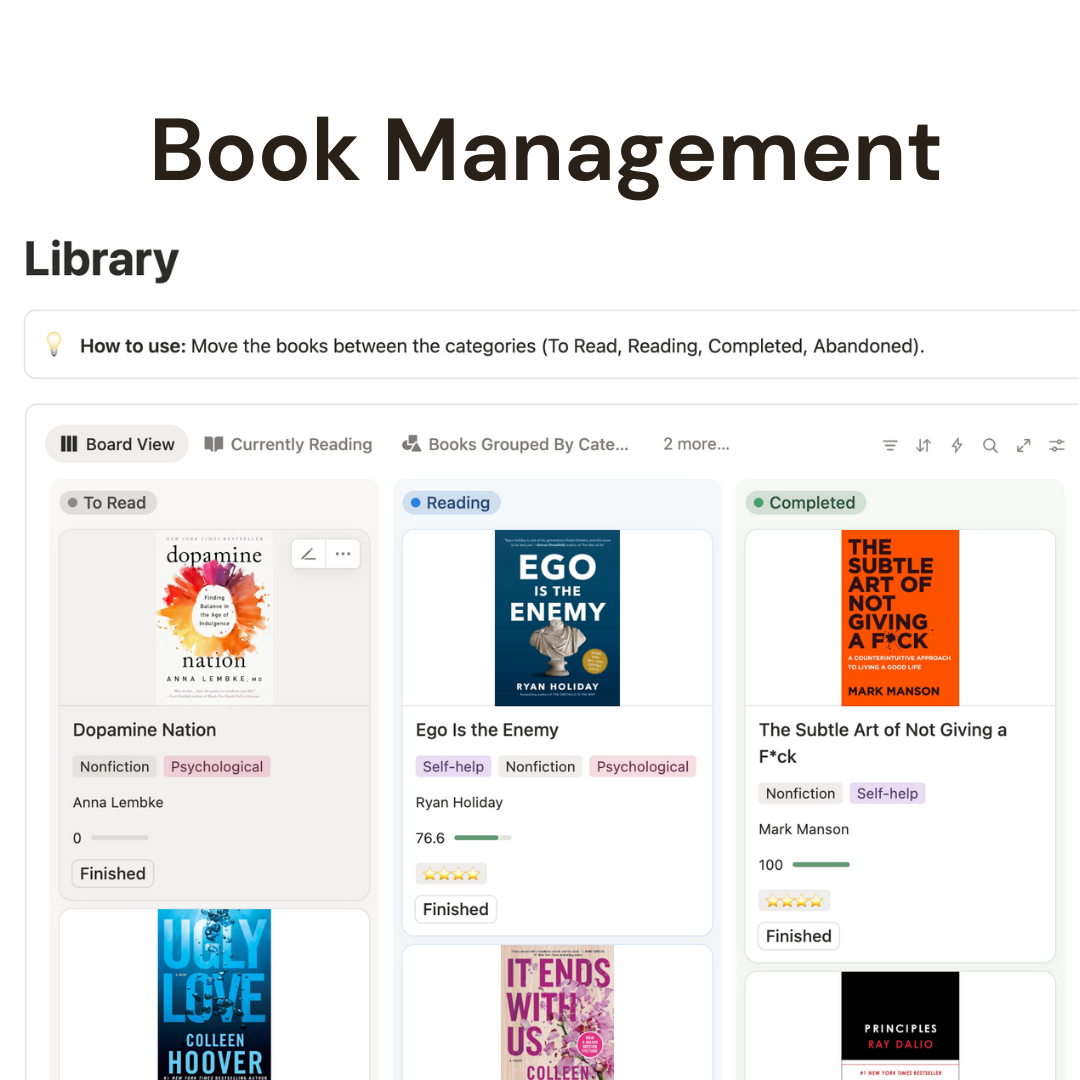Open view settings sliders icon
Viewport: 1080px width, 1080px height.
tap(1057, 446)
